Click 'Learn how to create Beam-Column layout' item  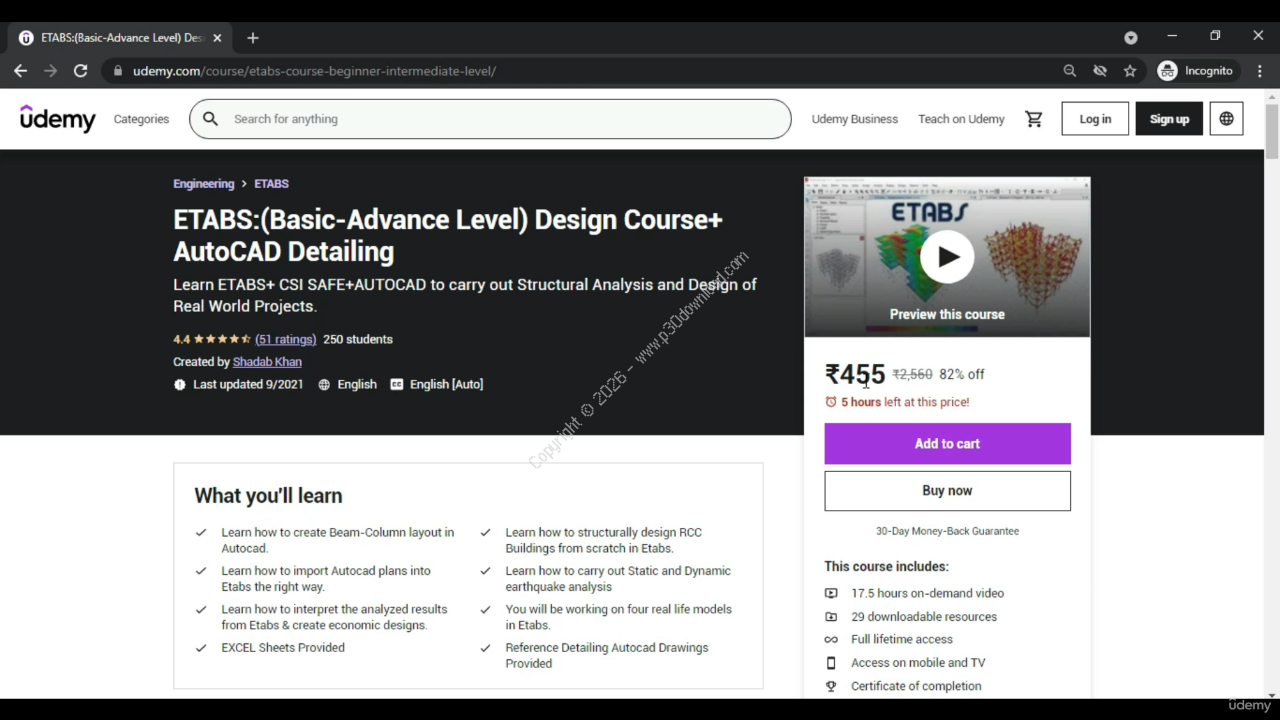338,540
